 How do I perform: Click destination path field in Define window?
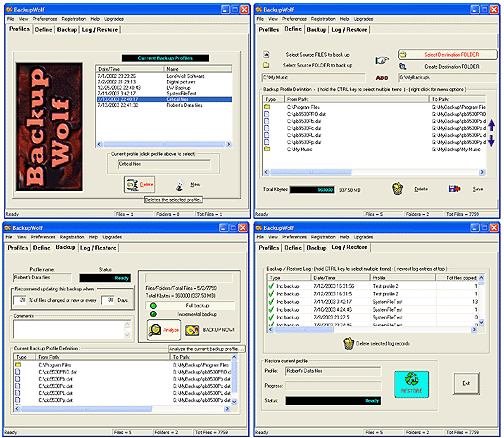tap(448, 78)
